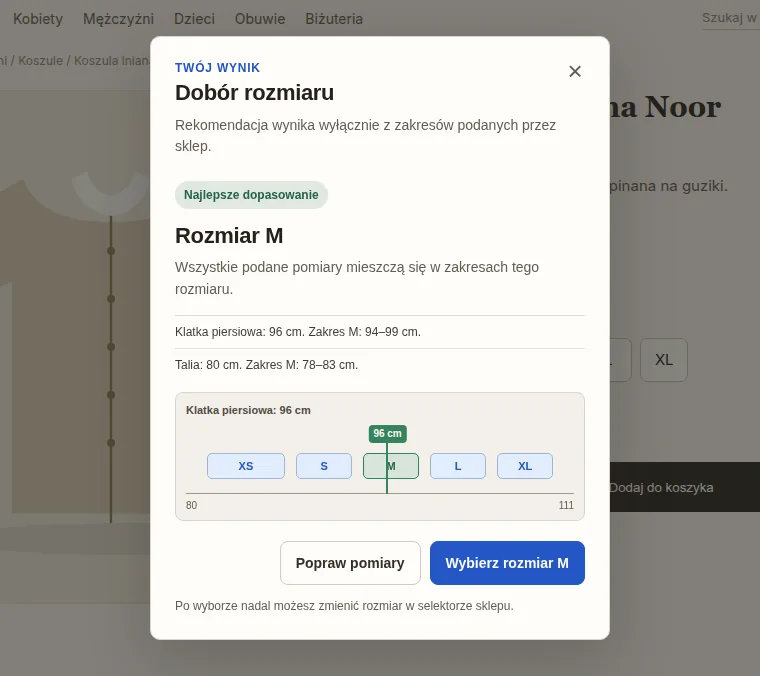Click the chart title Klatka piersiowa: 96 cm
Image resolution: width=760 pixels, height=676 pixels.
click(x=248, y=410)
